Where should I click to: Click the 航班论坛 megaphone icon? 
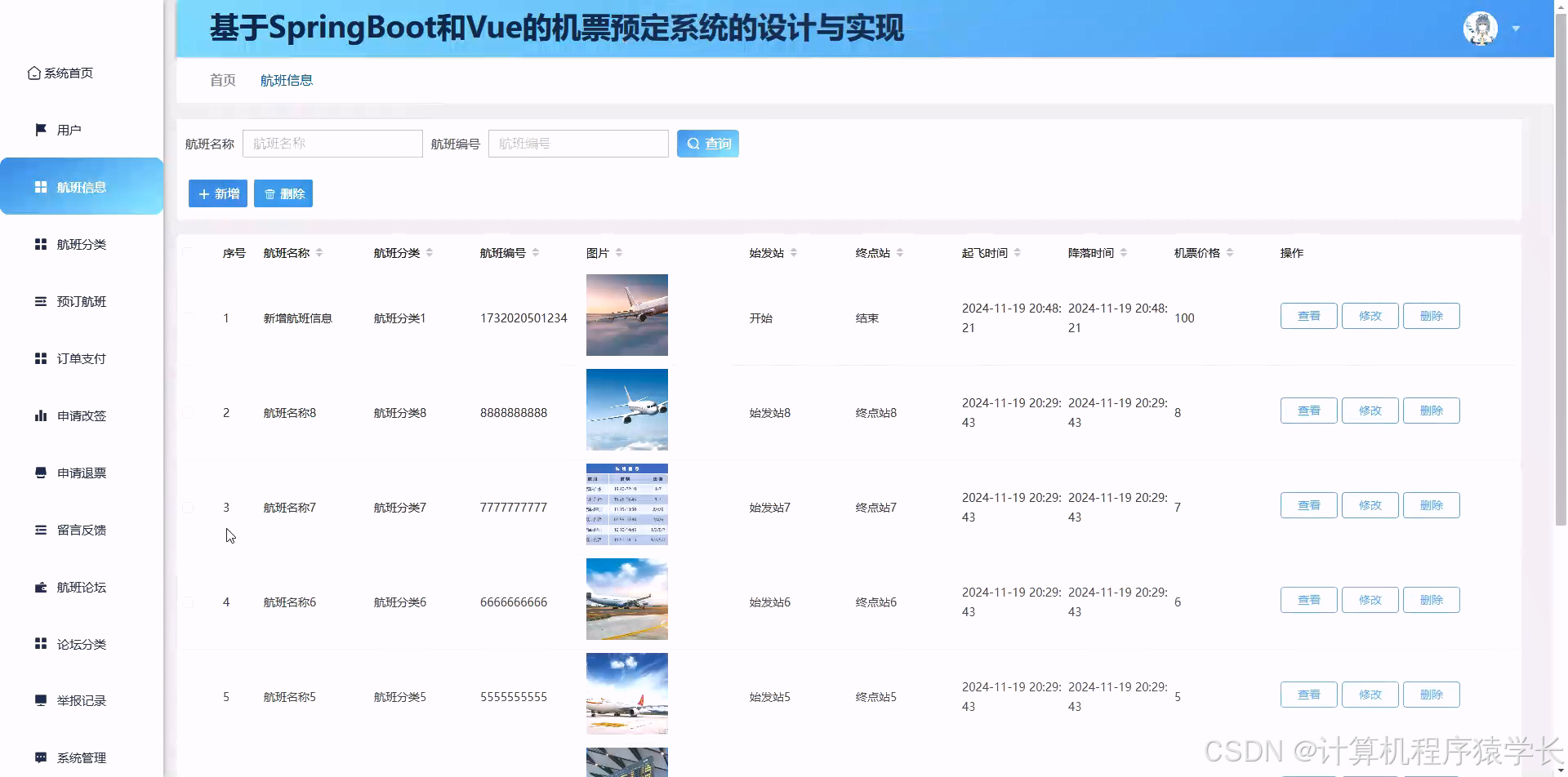tap(40, 586)
